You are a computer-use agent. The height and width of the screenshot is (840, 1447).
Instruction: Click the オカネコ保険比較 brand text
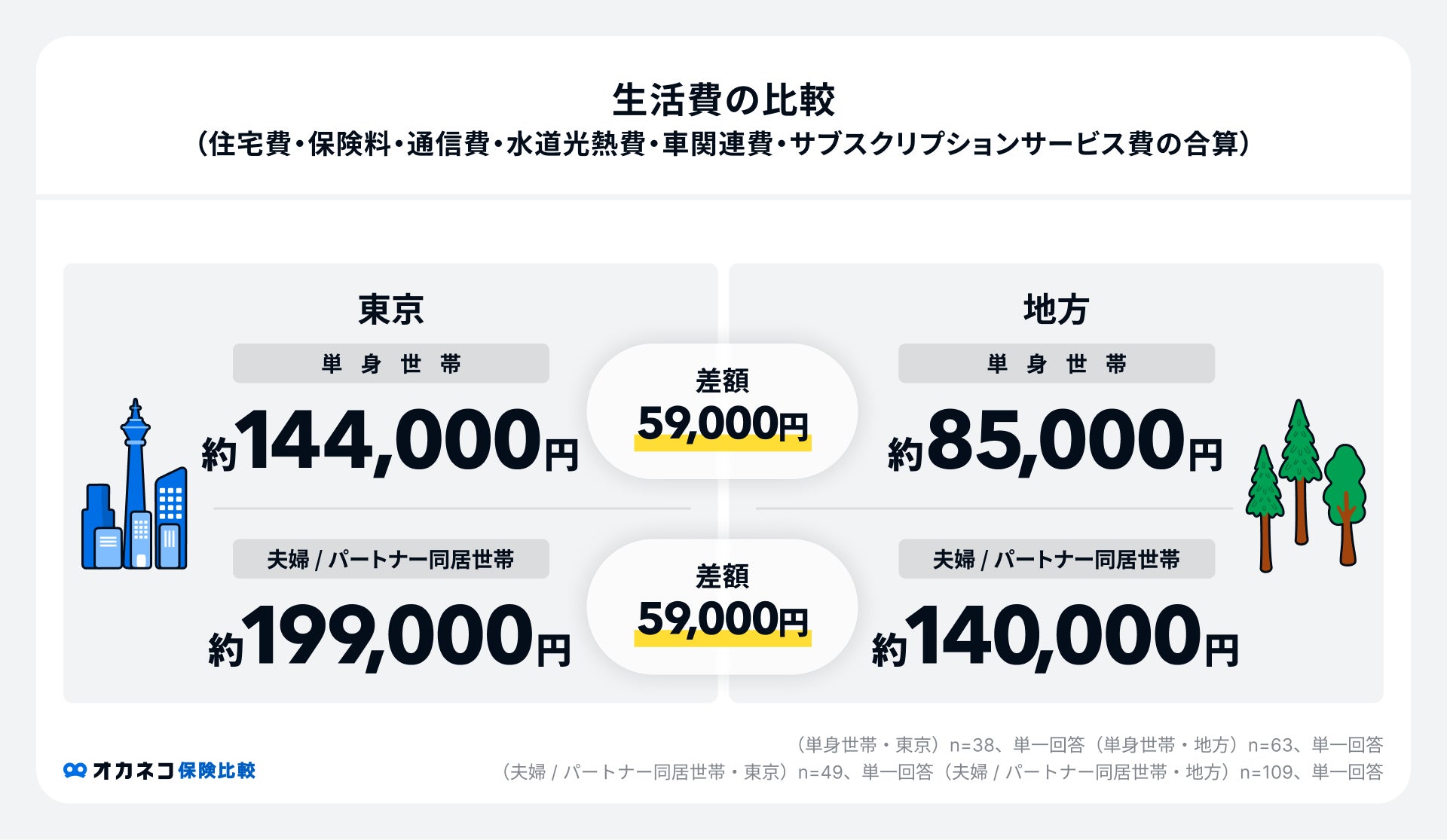point(173,771)
